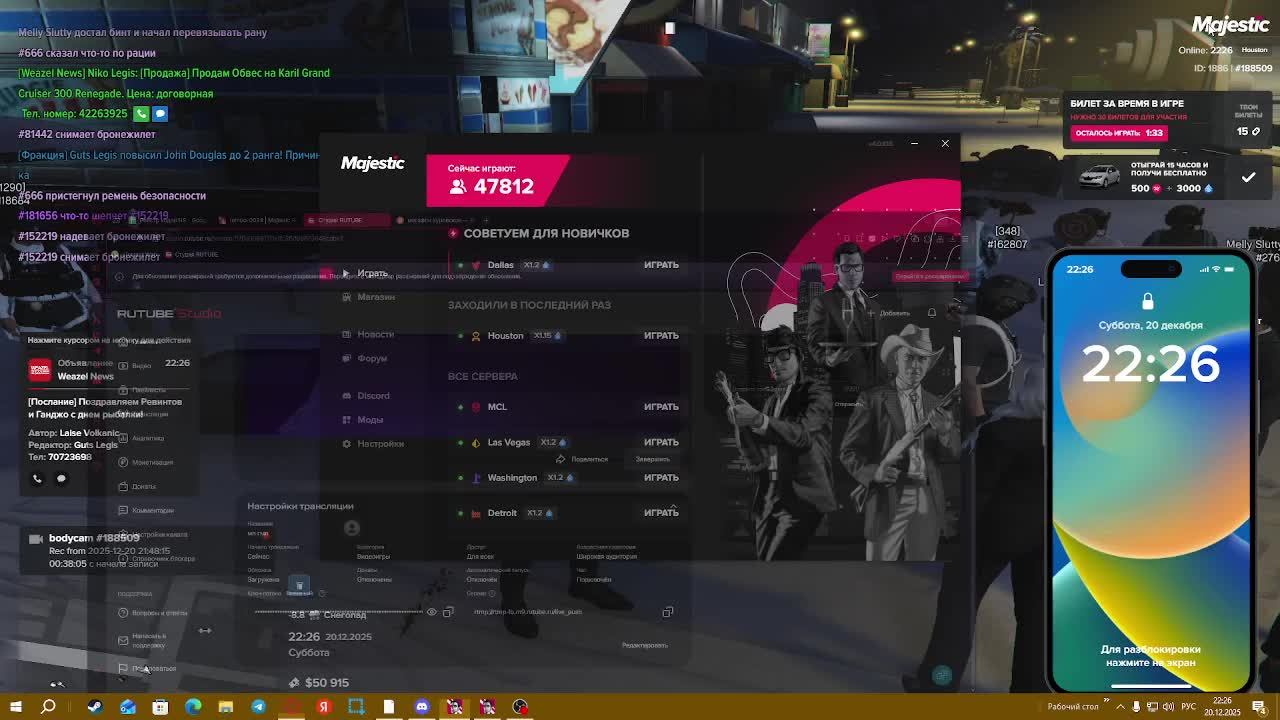This screenshot has height=720, width=1280.
Task: Click the Majestic logo in the launcher
Action: click(373, 163)
